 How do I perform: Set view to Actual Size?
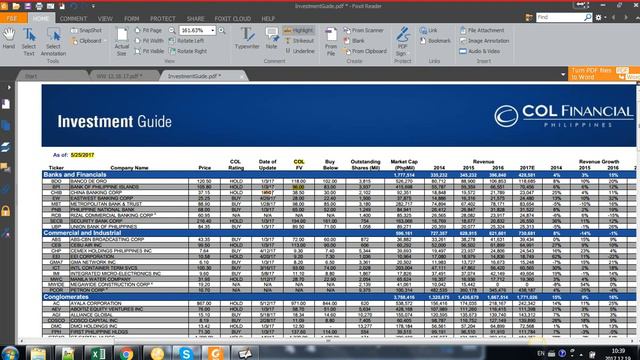(x=122, y=42)
